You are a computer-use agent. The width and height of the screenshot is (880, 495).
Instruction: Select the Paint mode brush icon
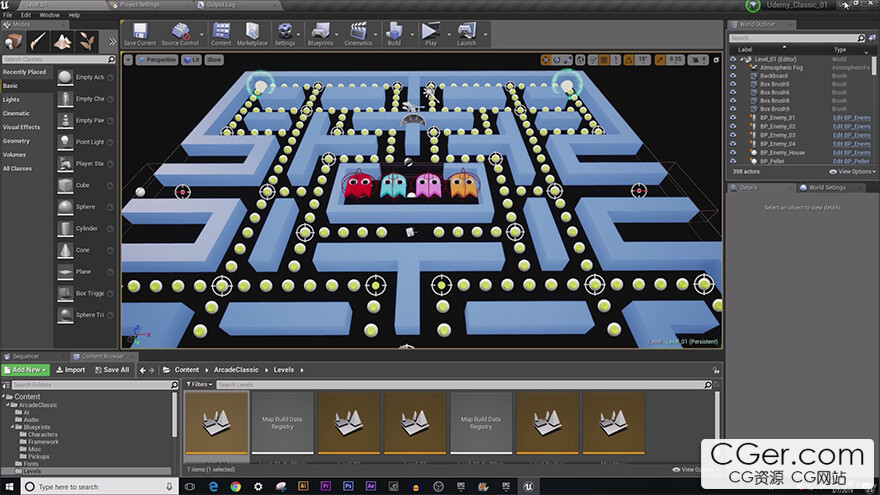click(x=38, y=42)
